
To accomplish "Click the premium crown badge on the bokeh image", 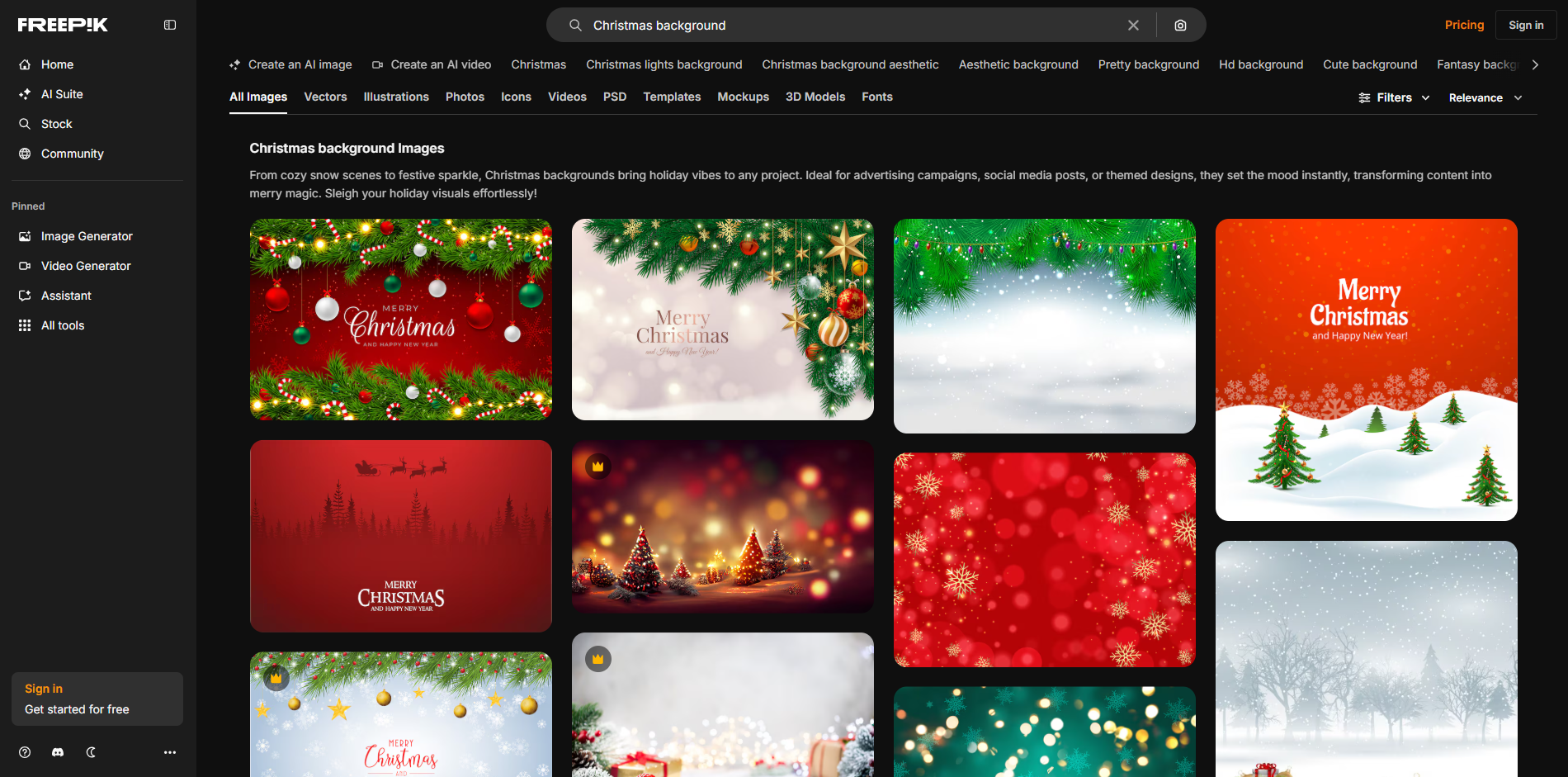I will pos(597,466).
